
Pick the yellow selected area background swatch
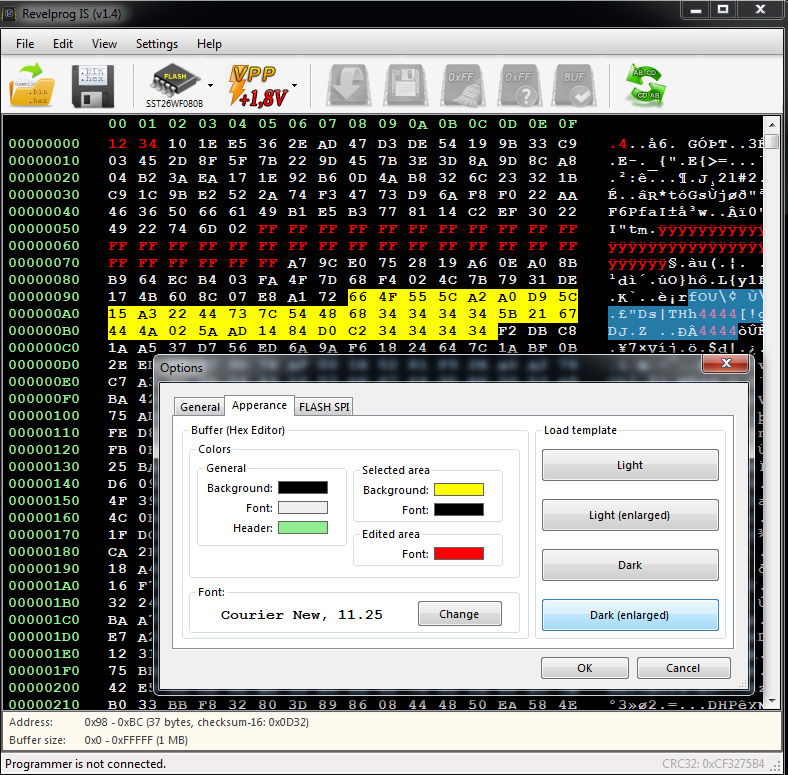point(458,490)
